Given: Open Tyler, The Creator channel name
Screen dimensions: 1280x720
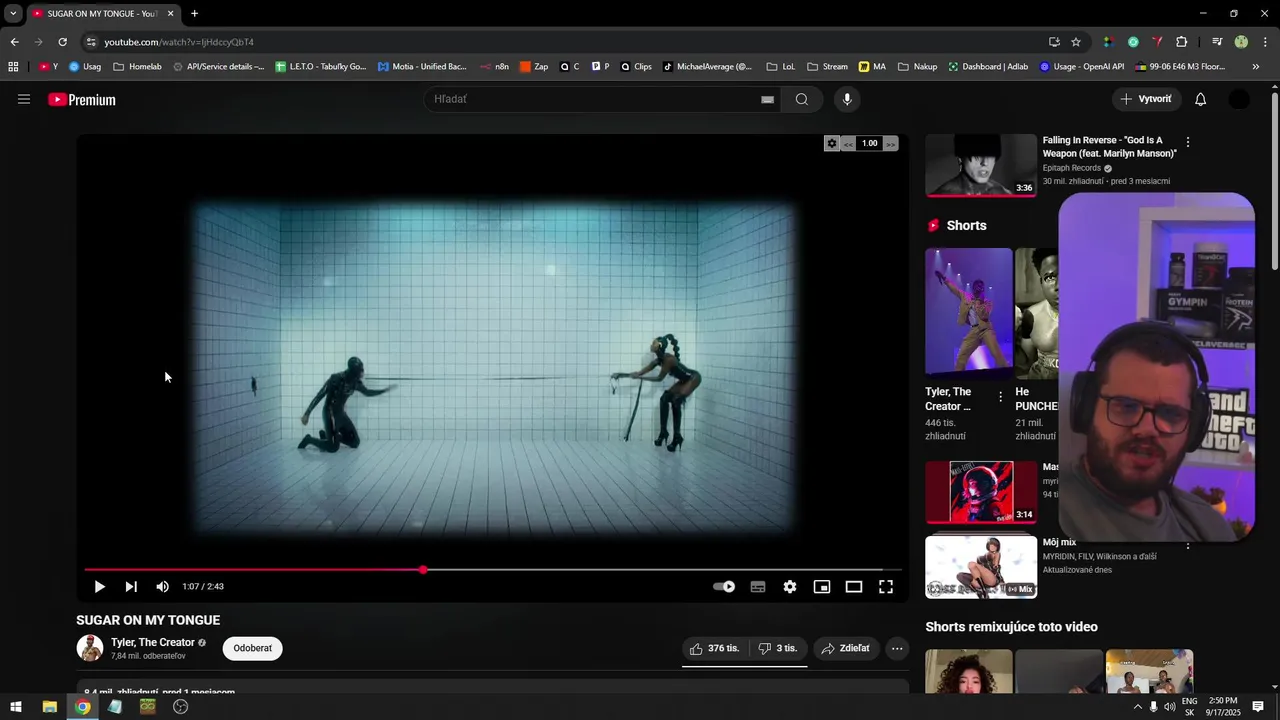Looking at the screenshot, I should 153,643.
